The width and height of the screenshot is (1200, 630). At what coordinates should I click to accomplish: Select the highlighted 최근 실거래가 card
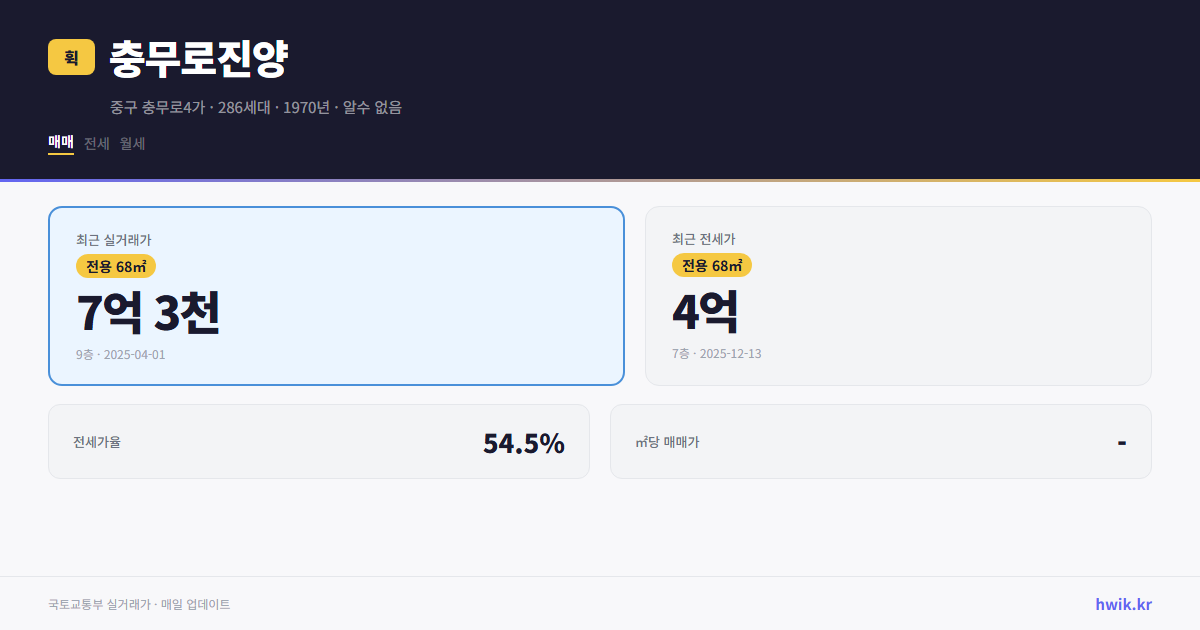click(x=335, y=295)
